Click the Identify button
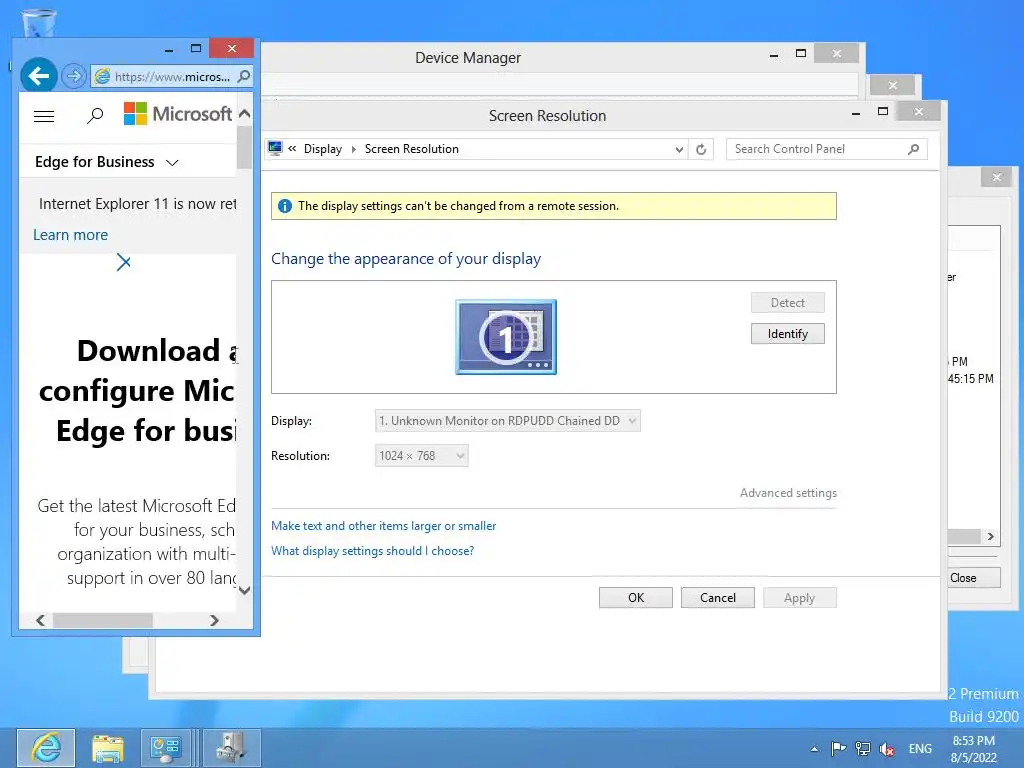This screenshot has height=768, width=1024. [788, 334]
